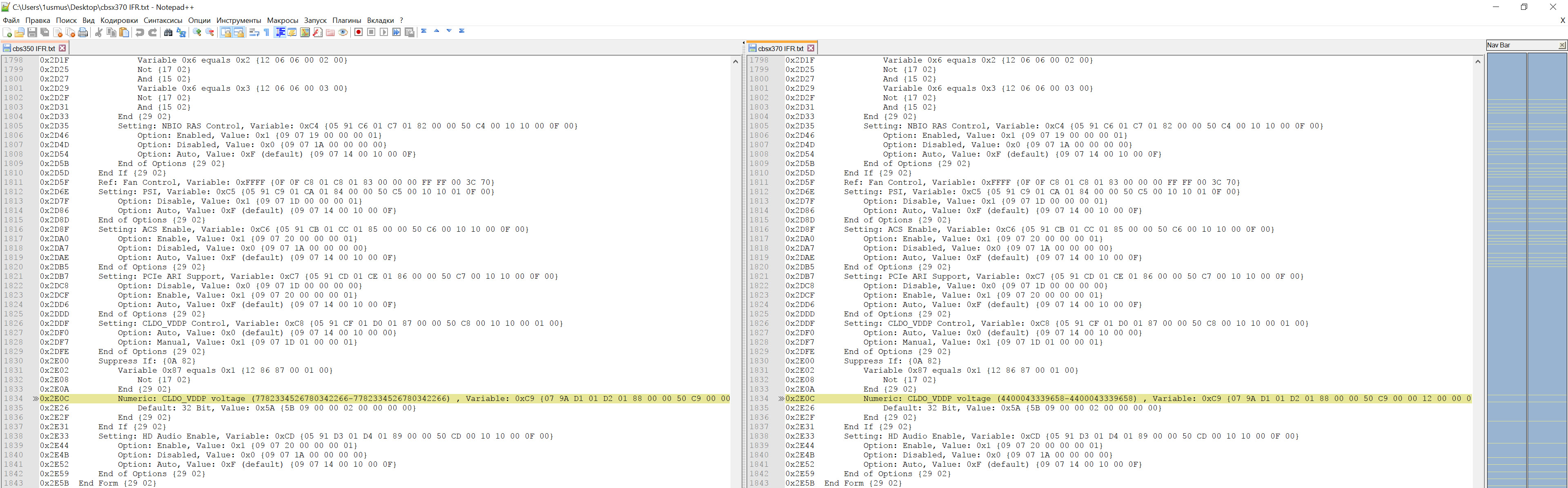Open the Find and Replace icon
The width and height of the screenshot is (1568, 488).
click(x=181, y=32)
